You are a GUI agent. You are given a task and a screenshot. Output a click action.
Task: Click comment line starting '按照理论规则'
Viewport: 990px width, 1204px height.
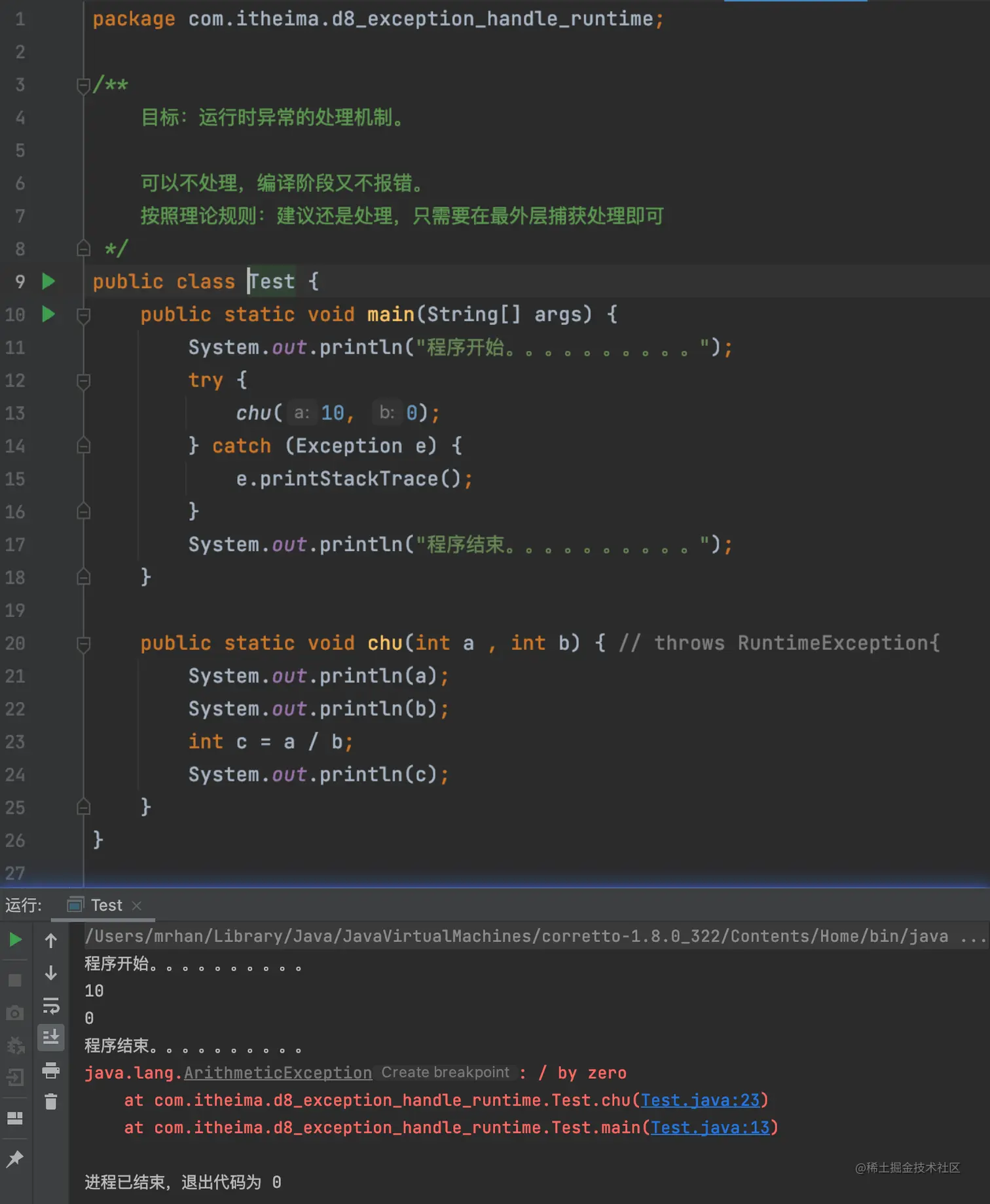(x=402, y=216)
